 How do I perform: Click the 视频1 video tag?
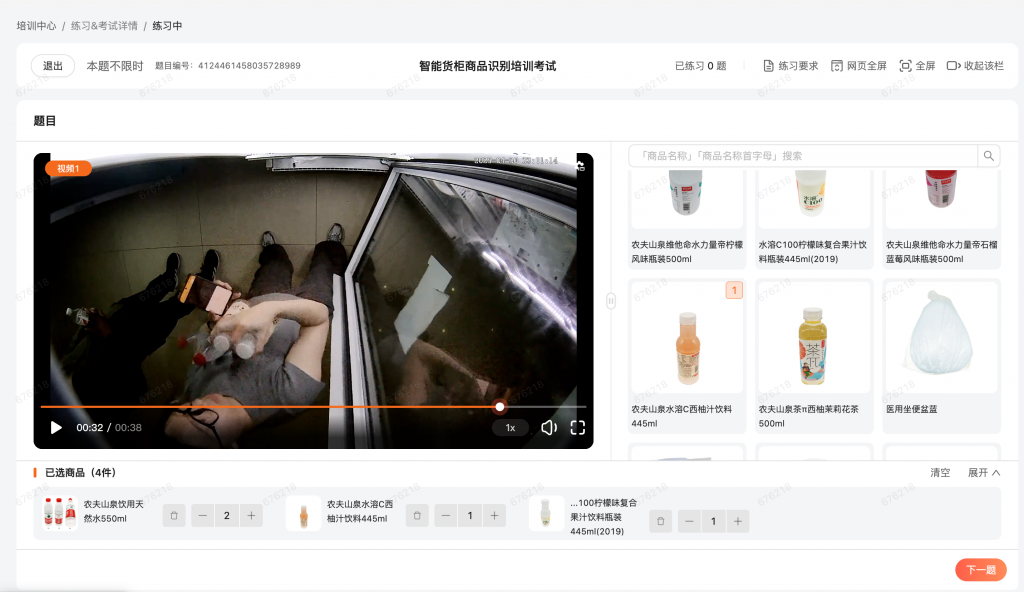[x=68, y=168]
